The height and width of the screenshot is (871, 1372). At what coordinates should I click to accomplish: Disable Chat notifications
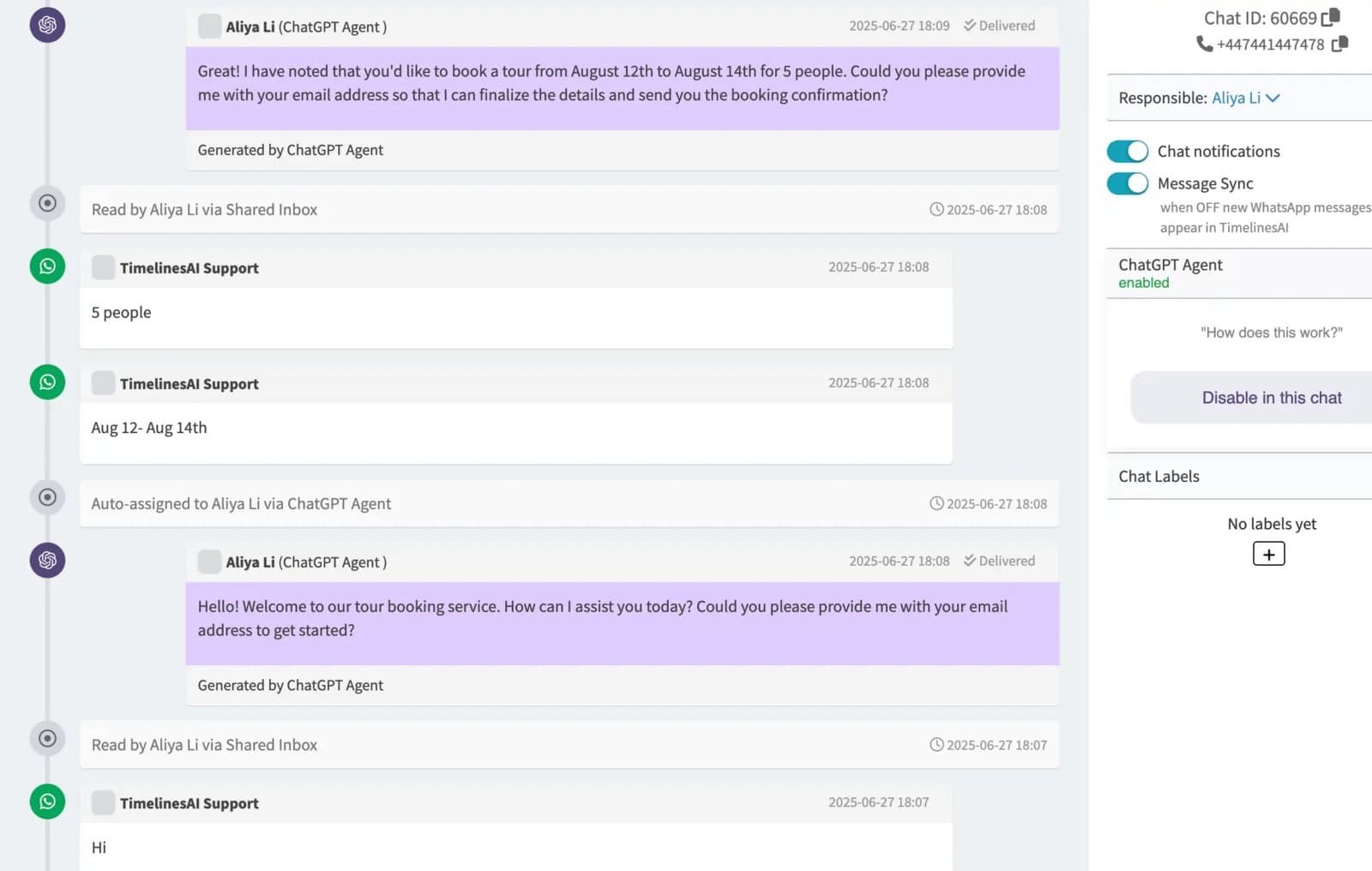point(1126,151)
